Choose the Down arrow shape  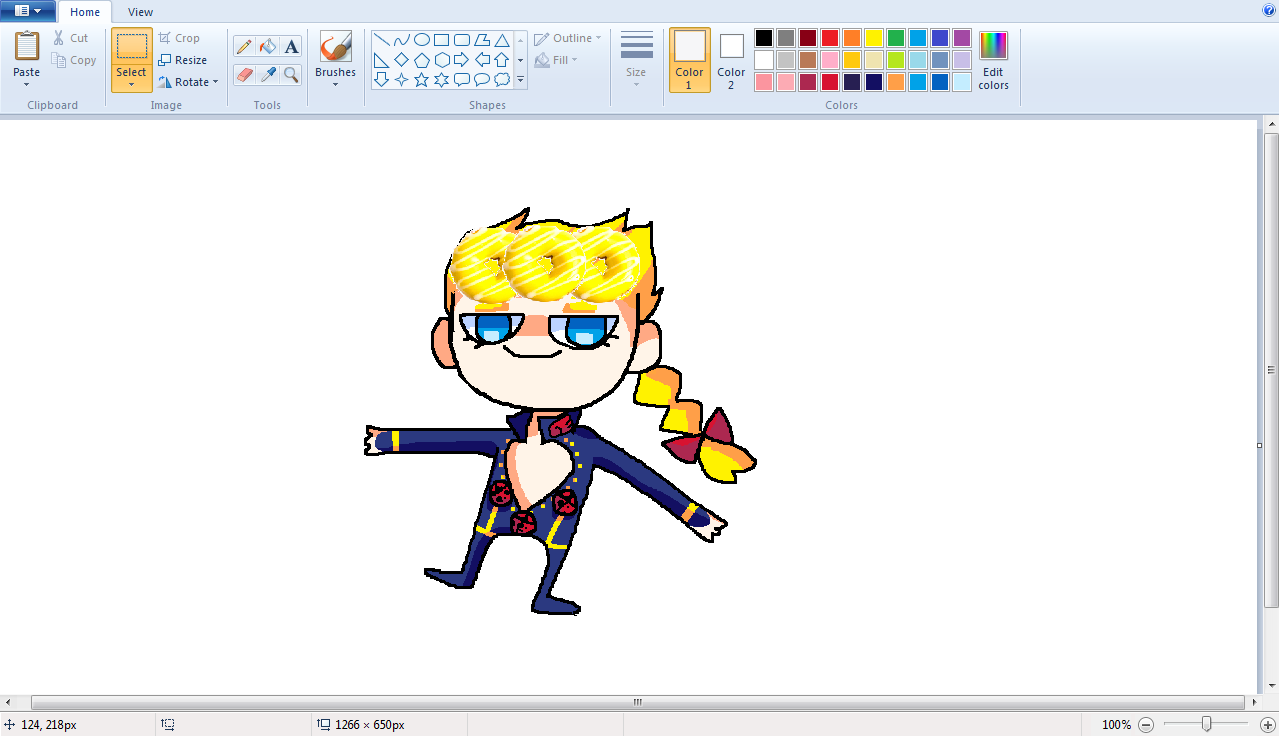[x=382, y=79]
